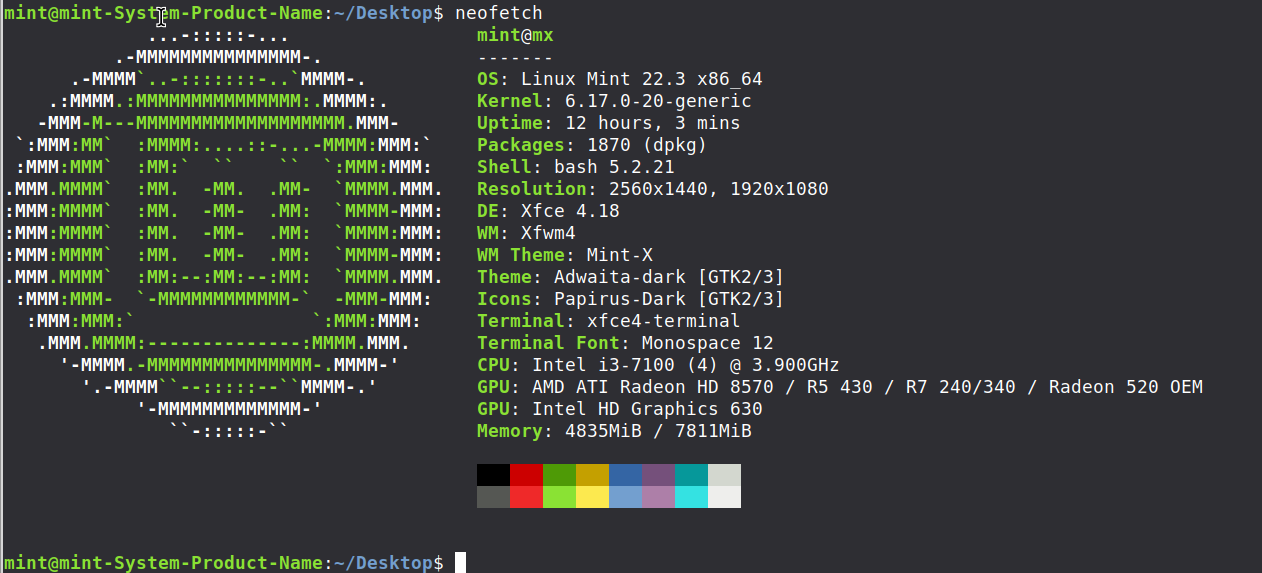The width and height of the screenshot is (1262, 573).
Task: Click the dark red color block
Action: (526, 474)
